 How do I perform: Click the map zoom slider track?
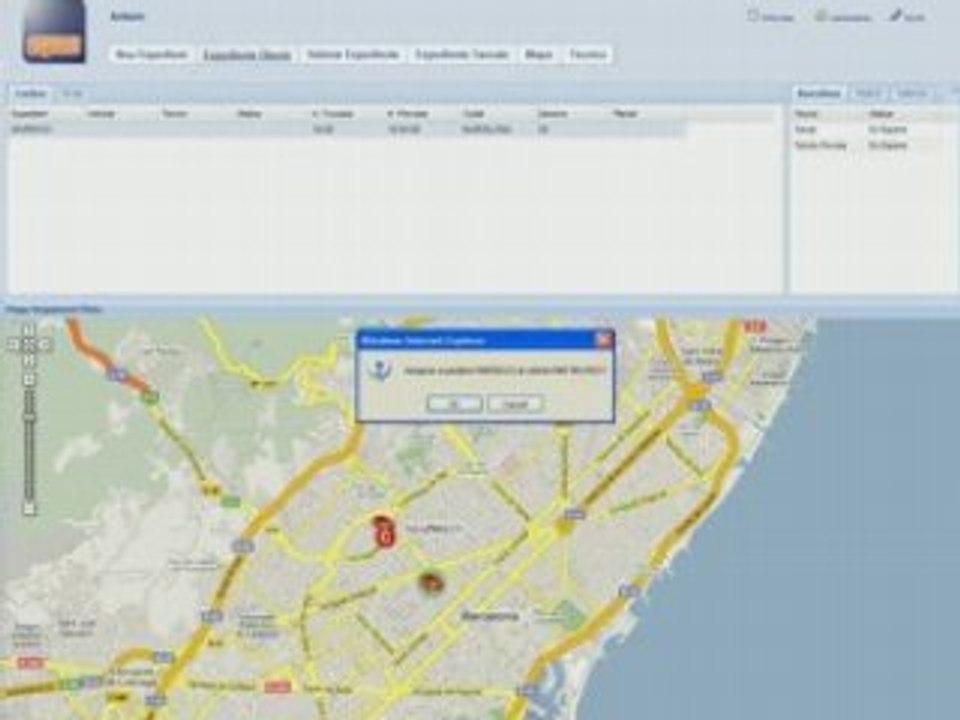coord(28,445)
